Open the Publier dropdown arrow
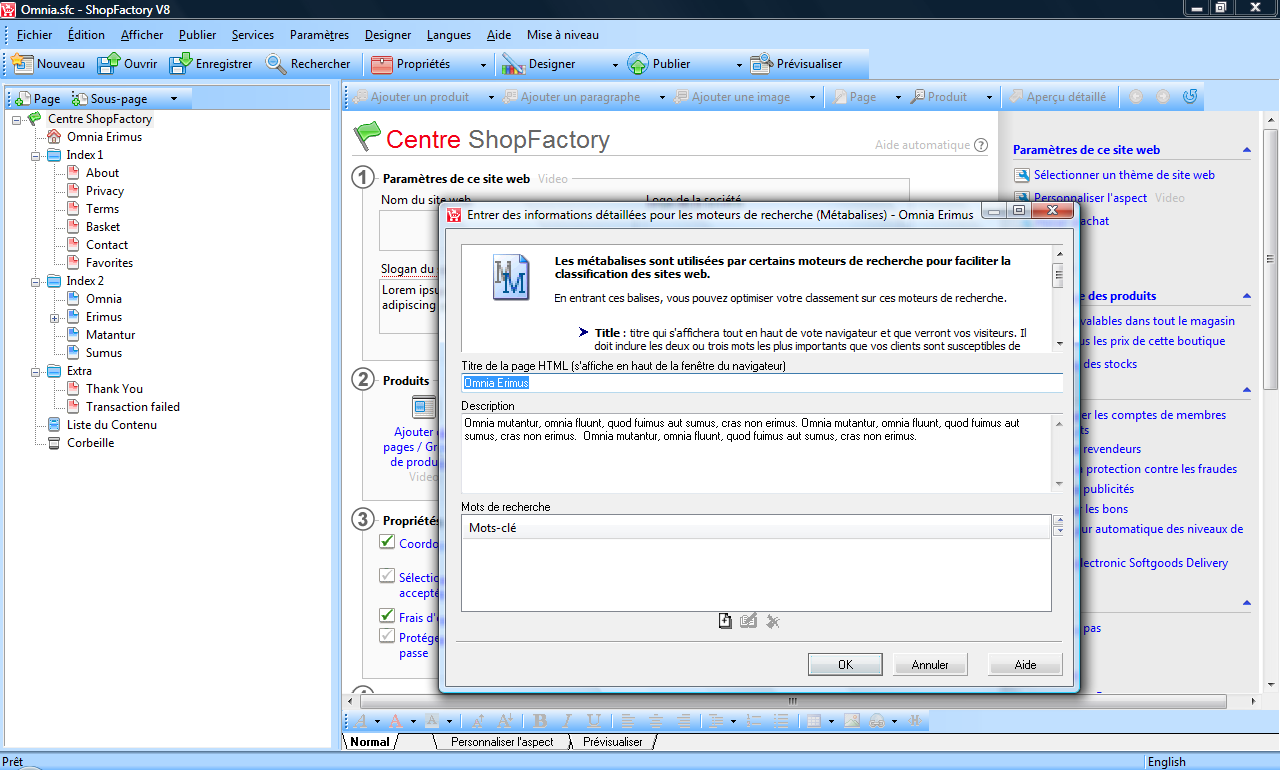This screenshot has width=1280, height=770. click(739, 65)
